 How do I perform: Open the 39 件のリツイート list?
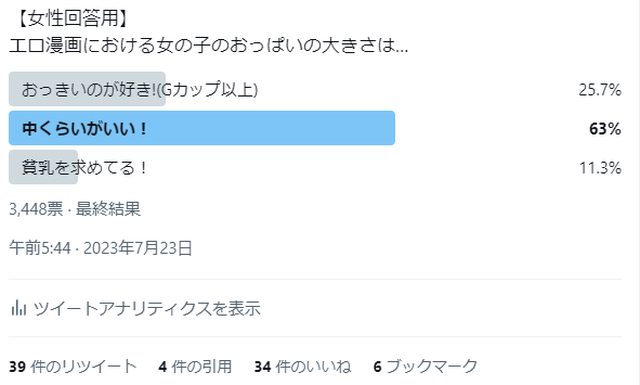click(72, 366)
